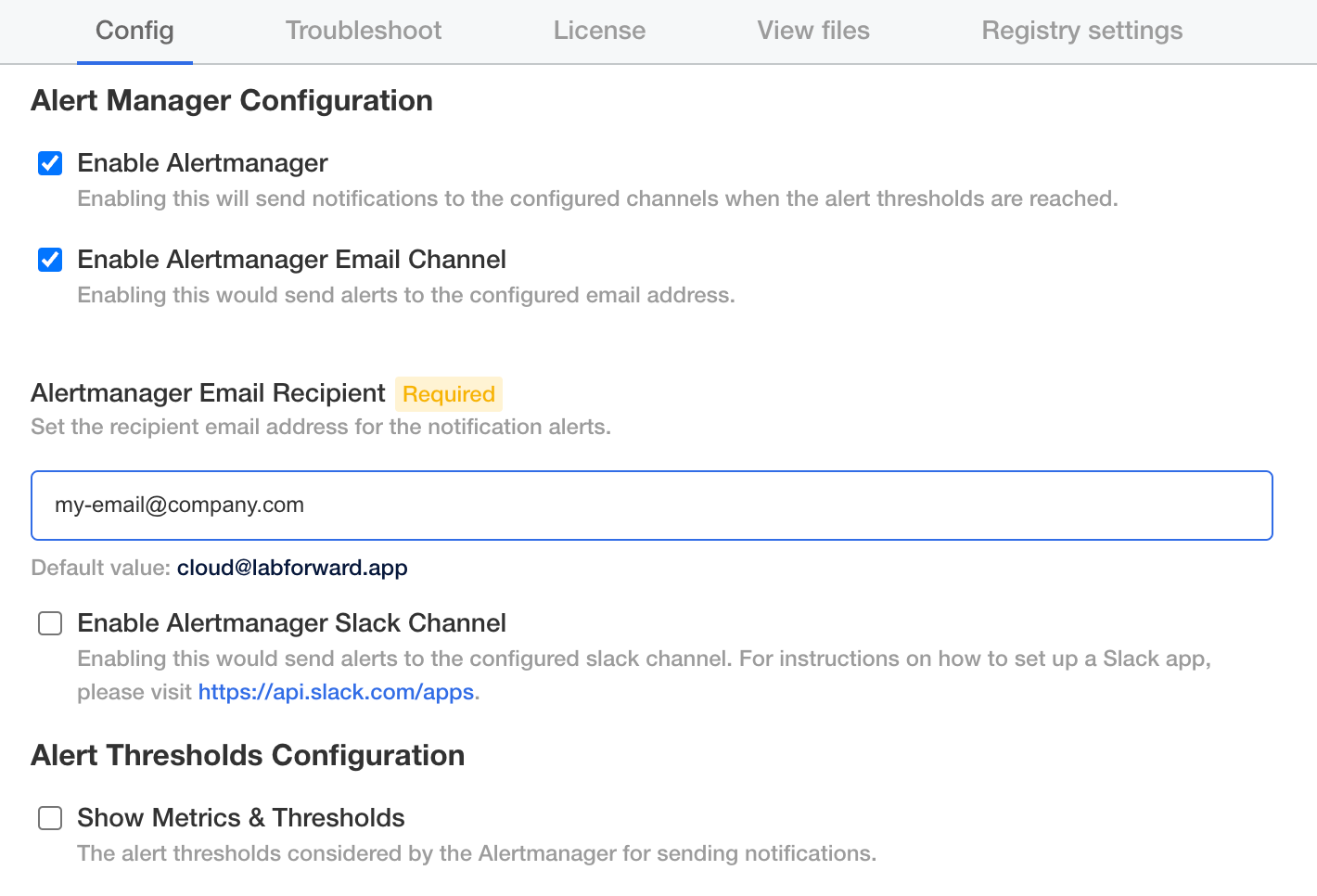The width and height of the screenshot is (1317, 896).
Task: Click the Enable Alertmanager label text
Action: click(202, 163)
